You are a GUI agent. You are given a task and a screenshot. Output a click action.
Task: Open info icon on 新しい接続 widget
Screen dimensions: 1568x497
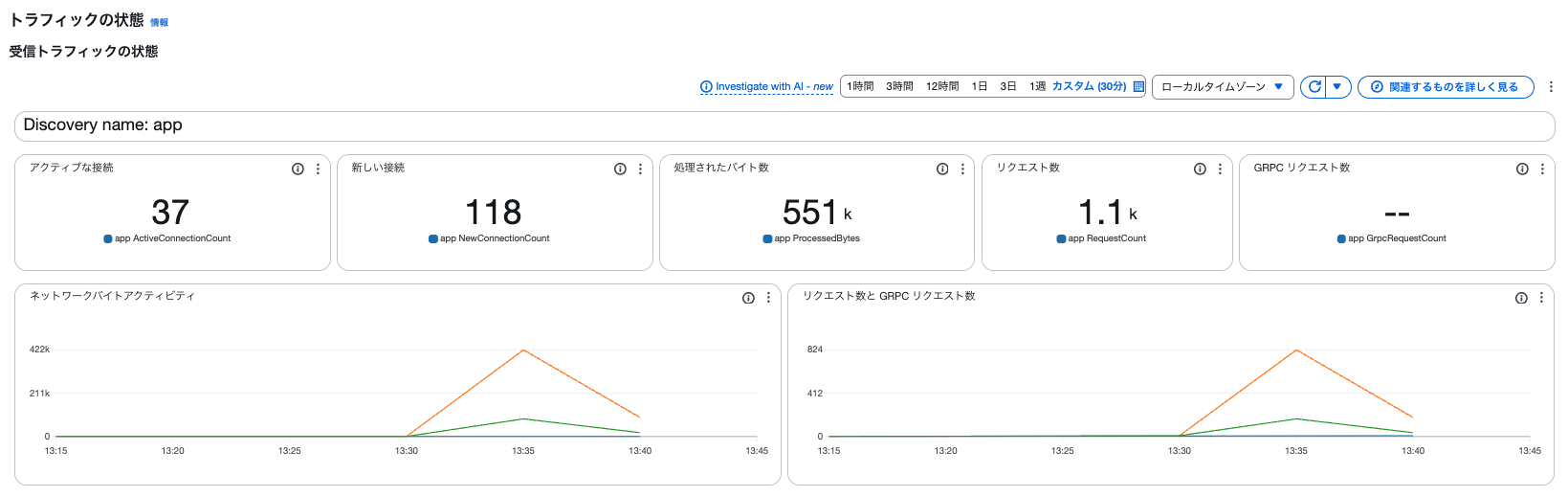(x=620, y=169)
